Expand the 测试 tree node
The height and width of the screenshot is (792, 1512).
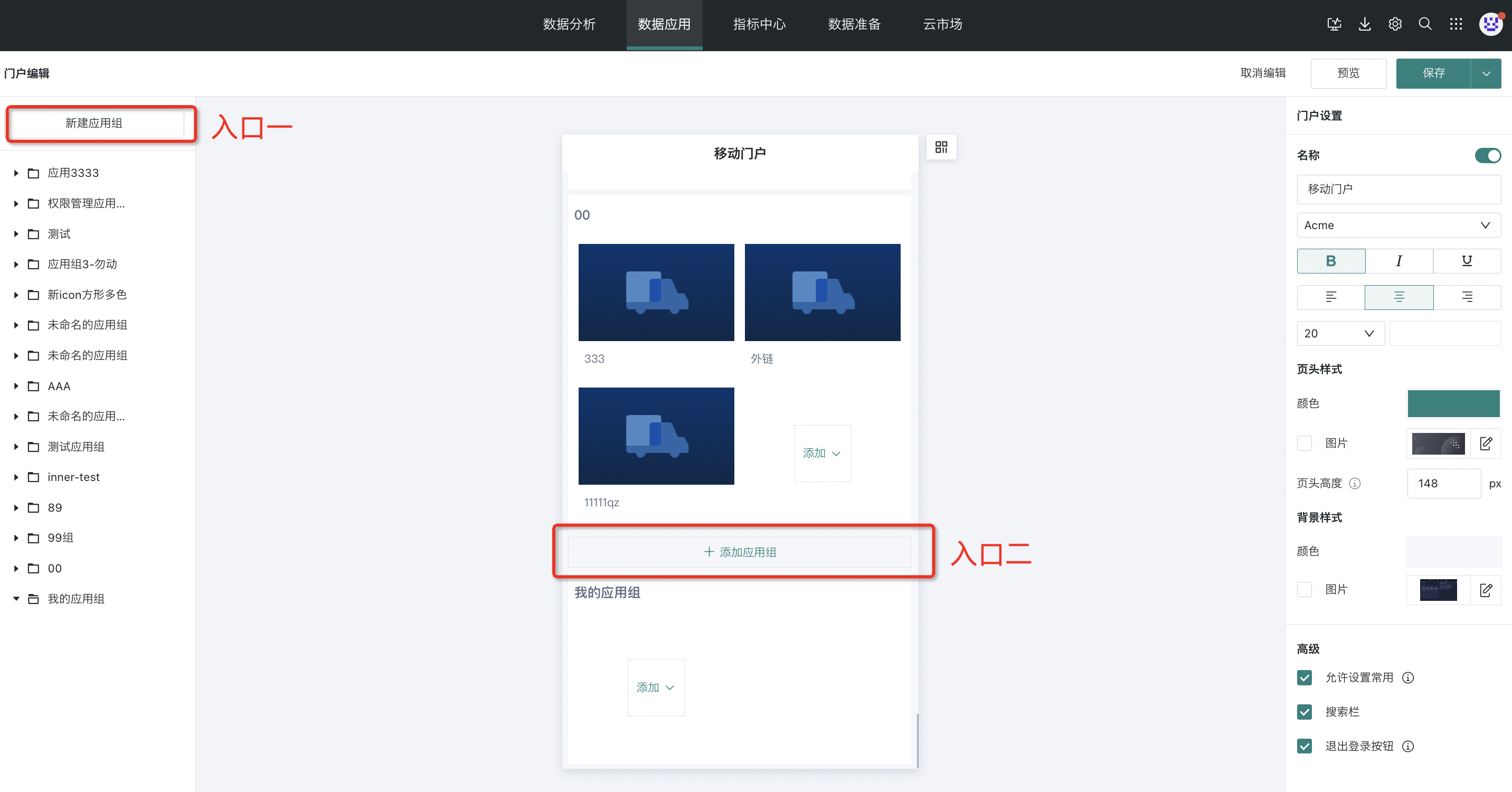pyautogui.click(x=16, y=234)
